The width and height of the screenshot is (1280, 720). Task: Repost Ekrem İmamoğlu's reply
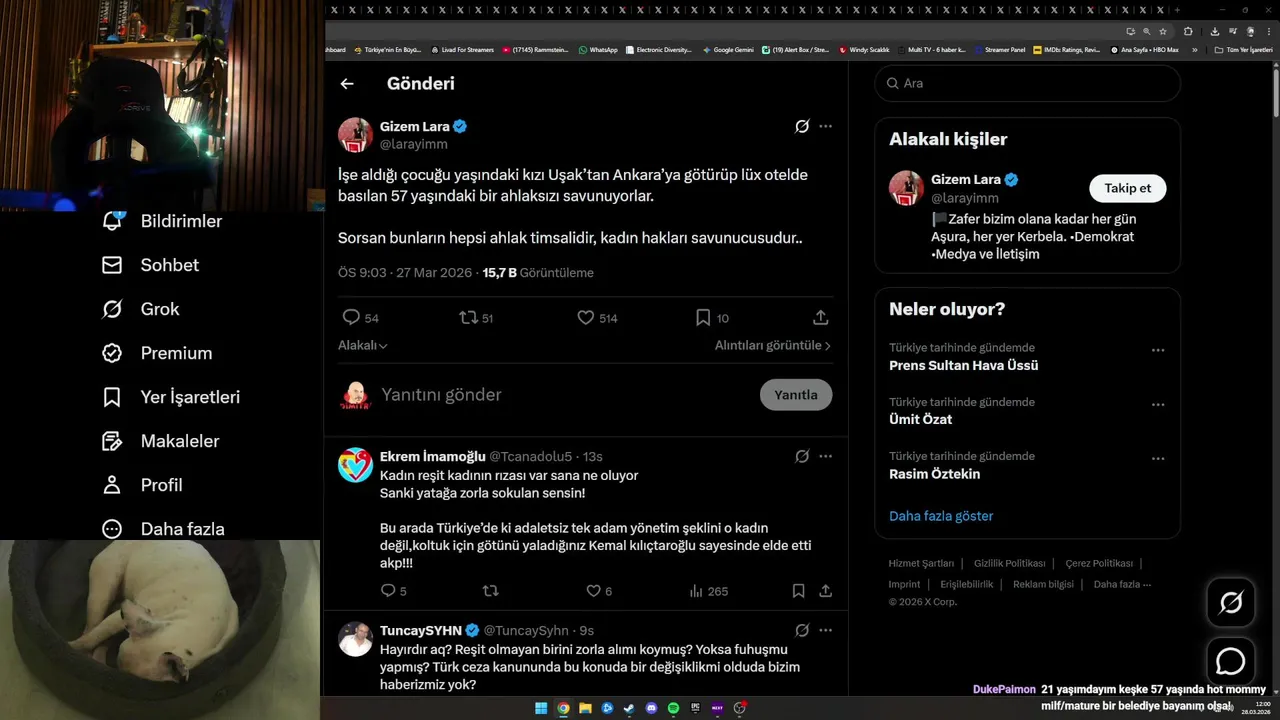pos(490,591)
